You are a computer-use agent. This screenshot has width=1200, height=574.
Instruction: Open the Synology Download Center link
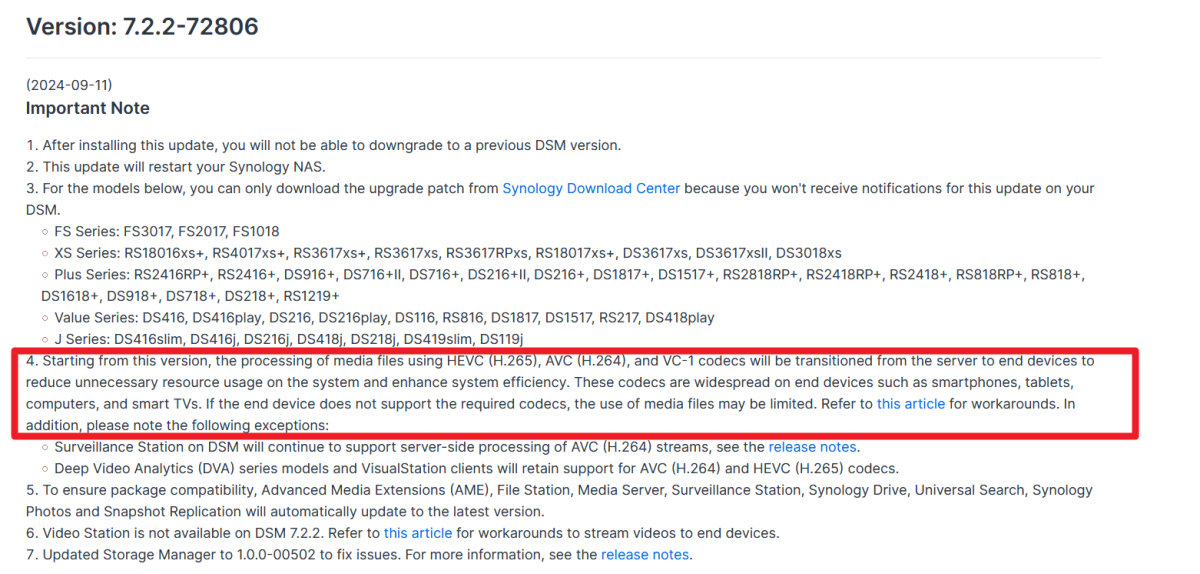tap(591, 188)
